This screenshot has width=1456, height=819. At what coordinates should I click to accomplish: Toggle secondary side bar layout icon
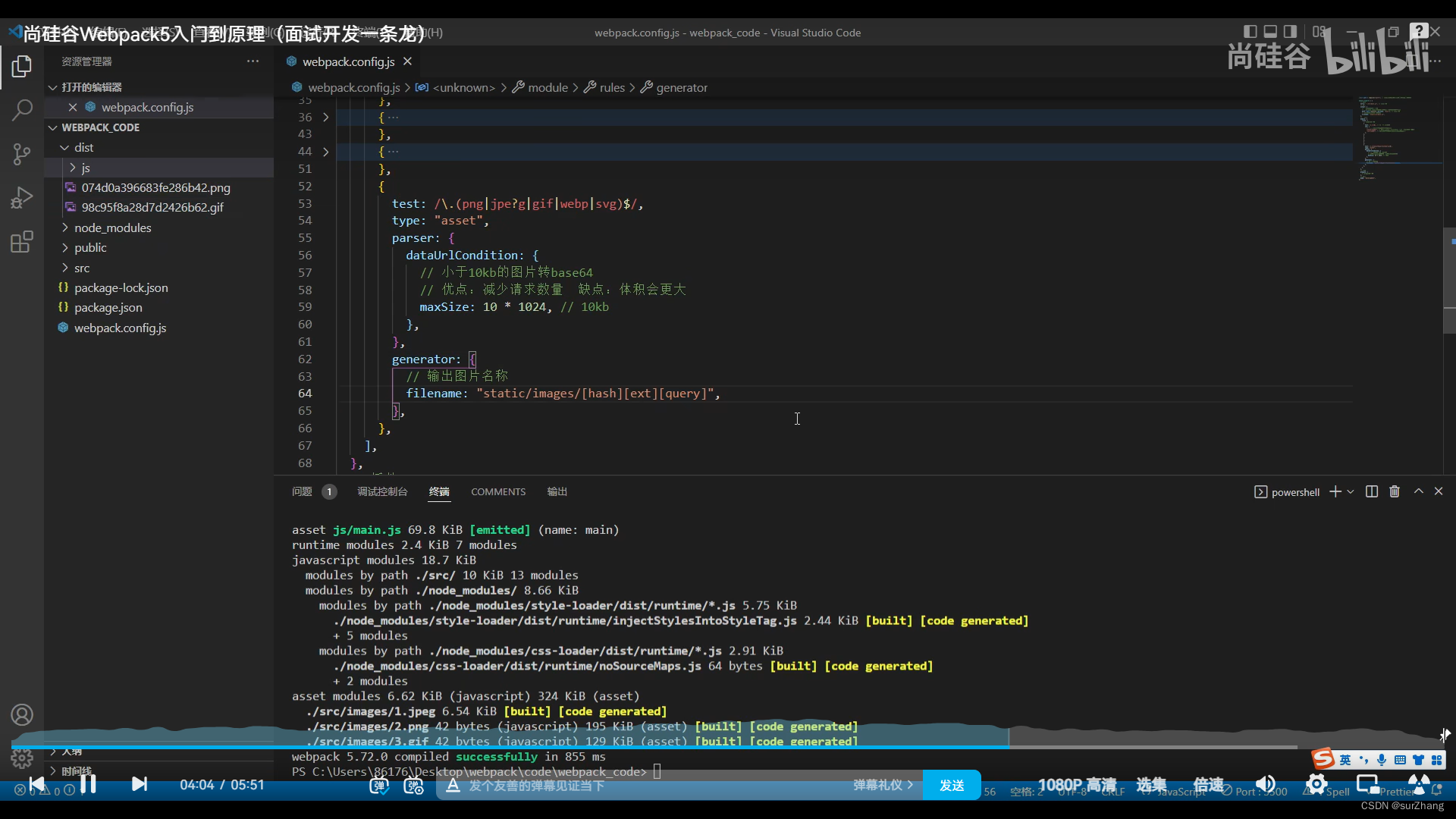pyautogui.click(x=1290, y=32)
